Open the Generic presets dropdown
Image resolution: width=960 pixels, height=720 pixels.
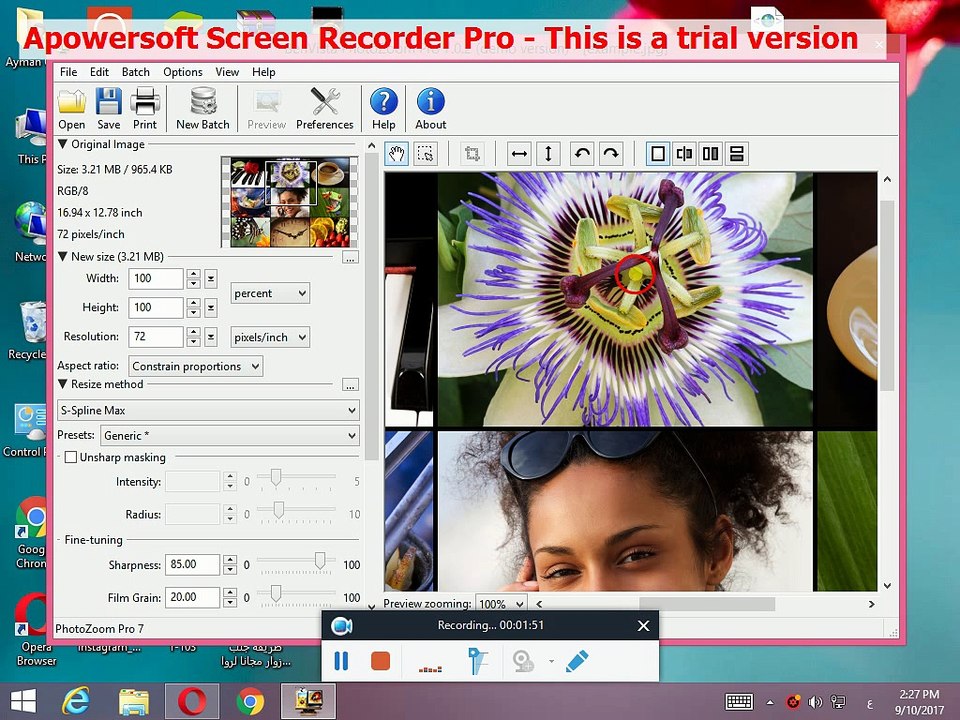tap(230, 435)
